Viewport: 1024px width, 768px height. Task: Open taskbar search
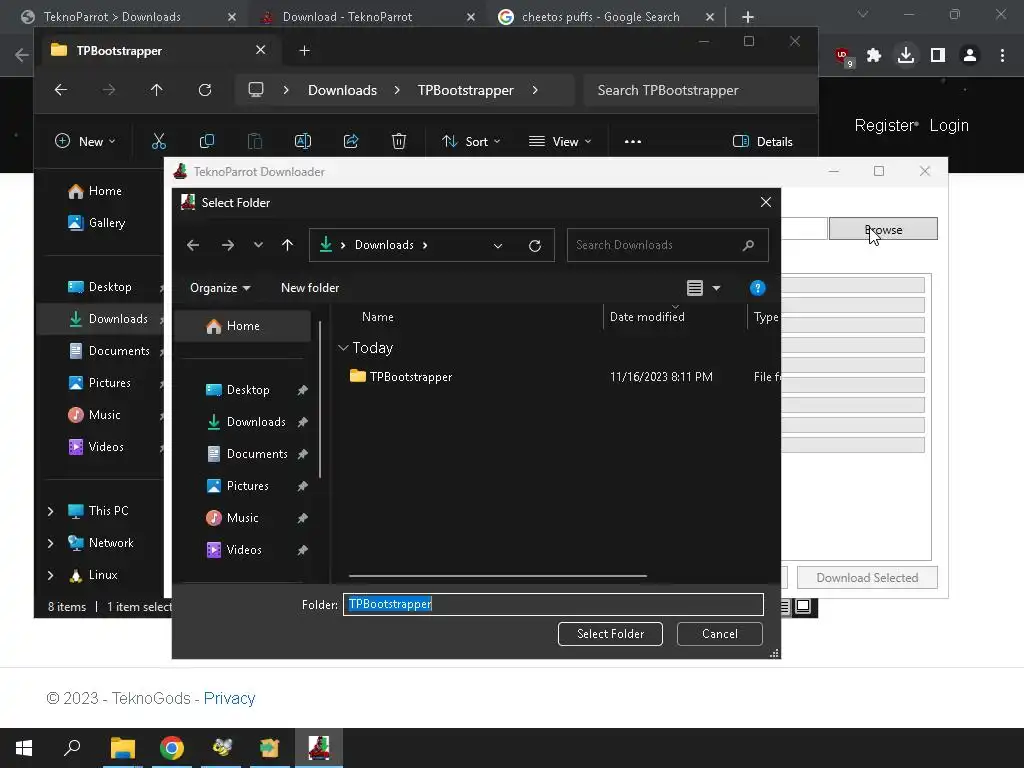tap(72, 748)
